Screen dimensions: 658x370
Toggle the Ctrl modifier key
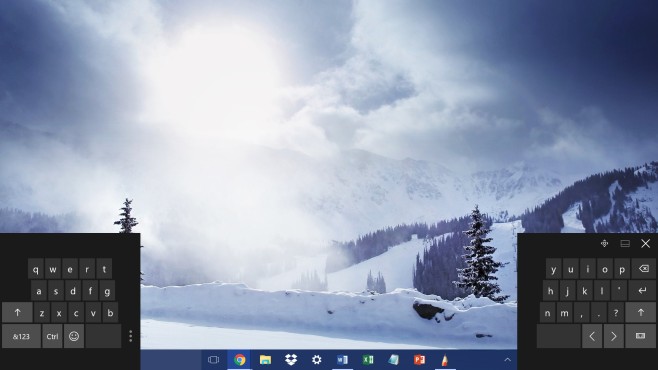pos(52,336)
